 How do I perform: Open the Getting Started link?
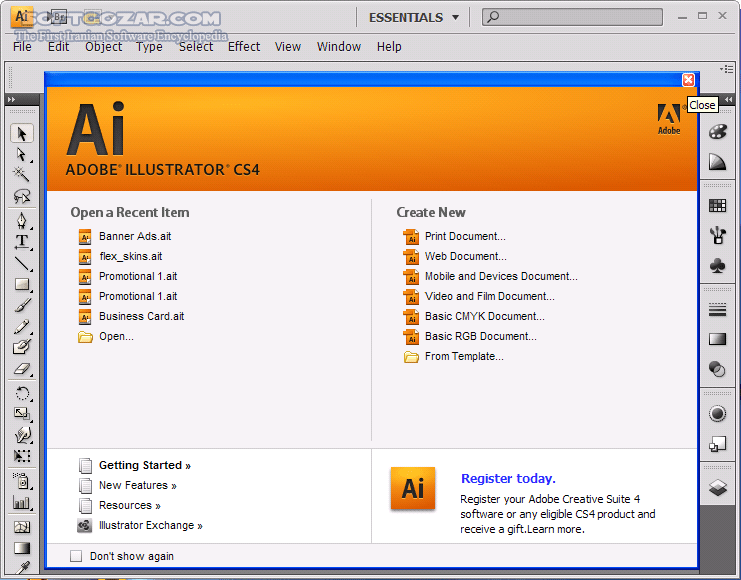[x=145, y=466]
